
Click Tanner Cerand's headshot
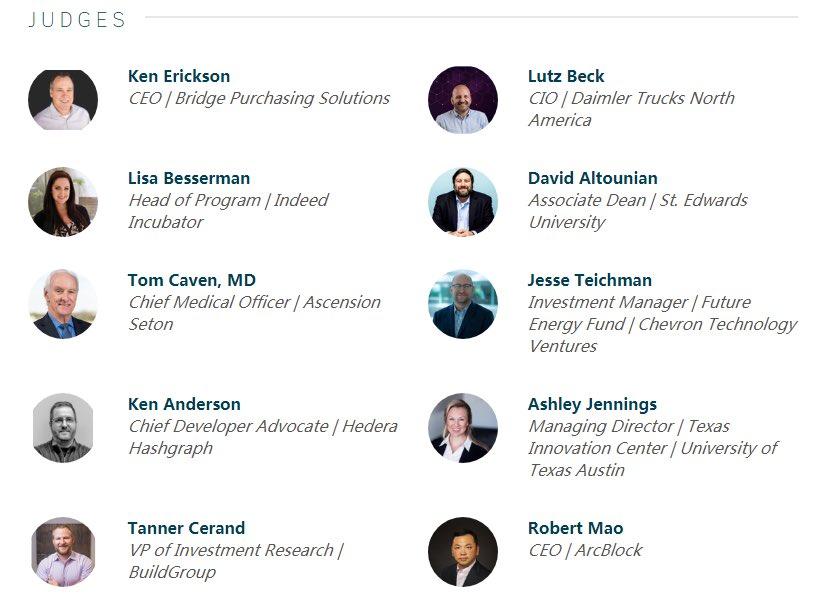pyautogui.click(x=63, y=552)
